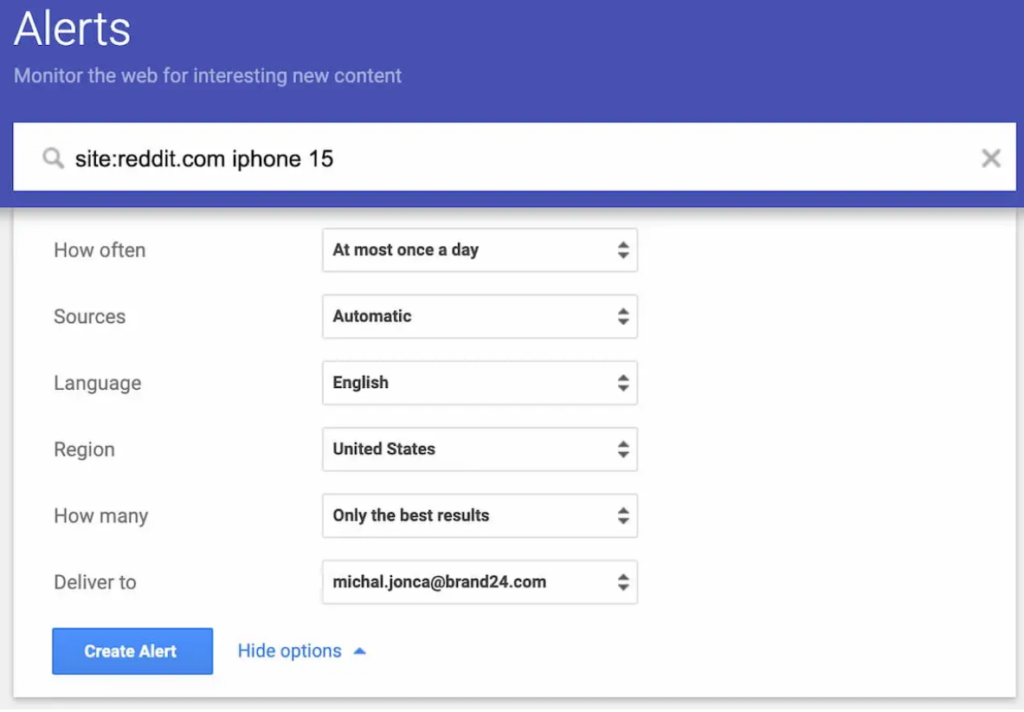The image size is (1024, 712).
Task: Click the Deliver to label
Action: click(x=95, y=582)
